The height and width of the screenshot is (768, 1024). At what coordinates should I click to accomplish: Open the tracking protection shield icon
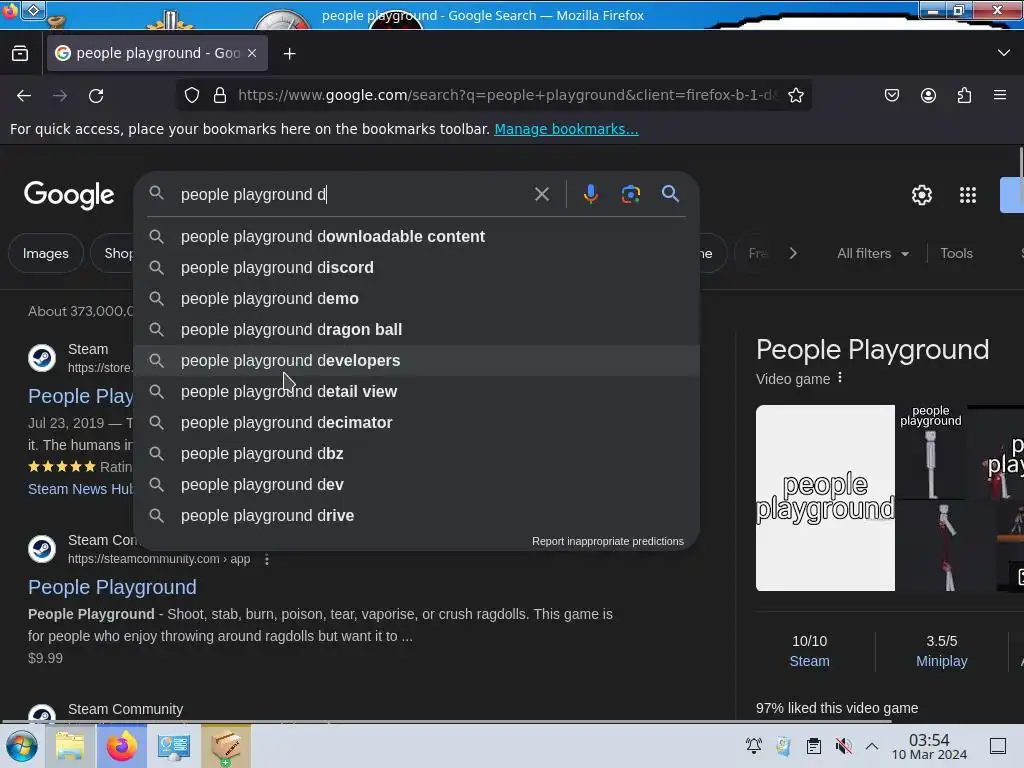tap(191, 95)
